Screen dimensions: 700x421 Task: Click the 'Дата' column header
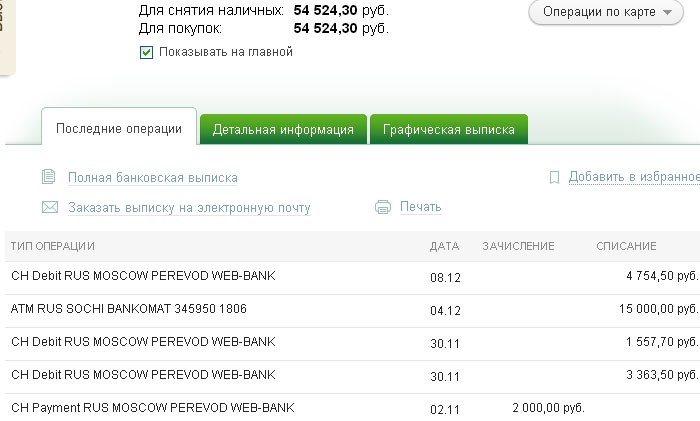coord(444,246)
